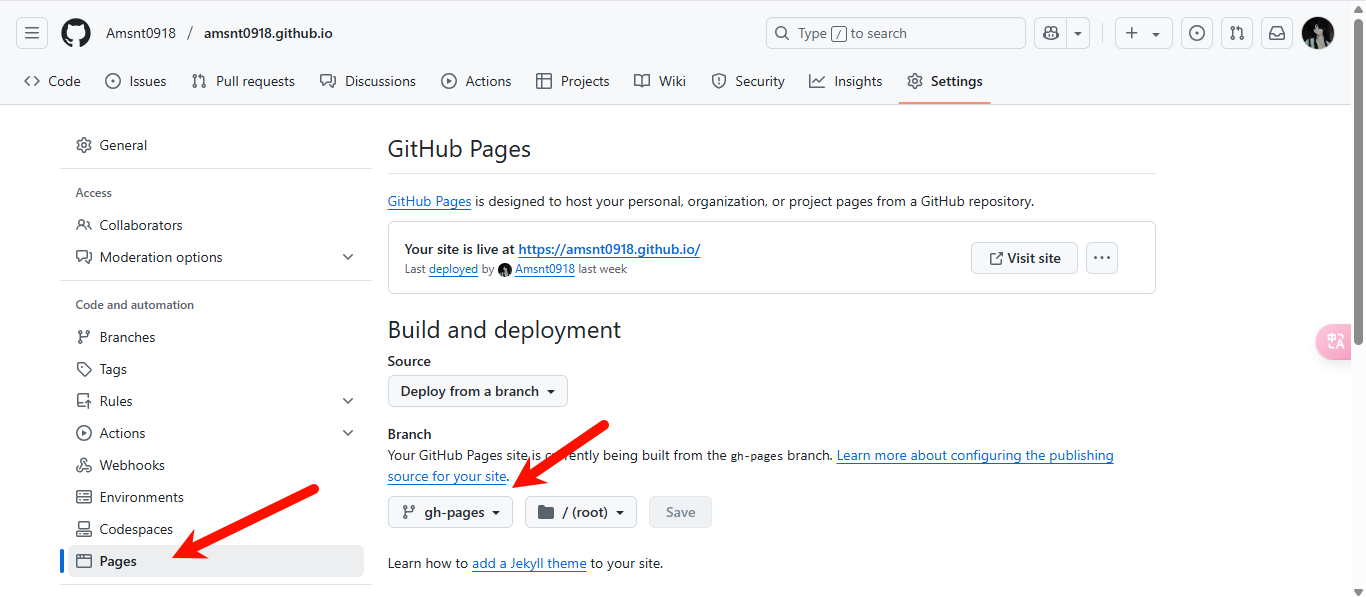Open the Copilot chat icon
Screen dimensions: 1366x597
point(1051,33)
